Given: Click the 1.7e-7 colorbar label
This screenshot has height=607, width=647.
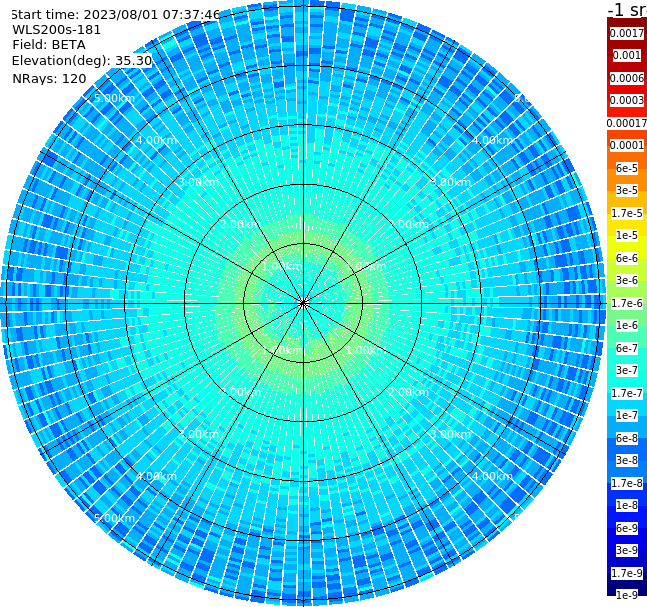Looking at the screenshot, I should [x=627, y=393].
